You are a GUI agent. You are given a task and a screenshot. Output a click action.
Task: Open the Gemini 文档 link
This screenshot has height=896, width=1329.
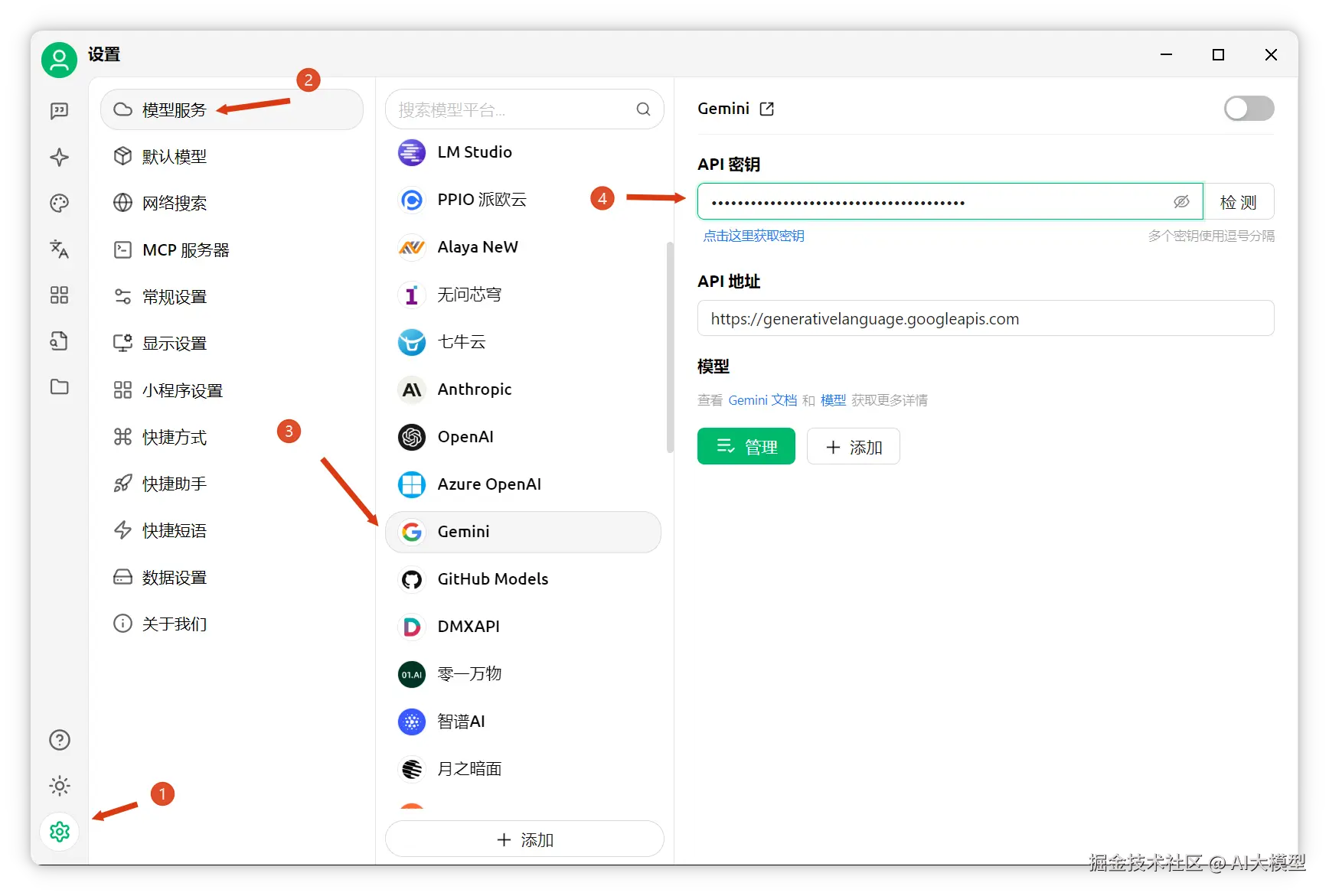pyautogui.click(x=762, y=400)
